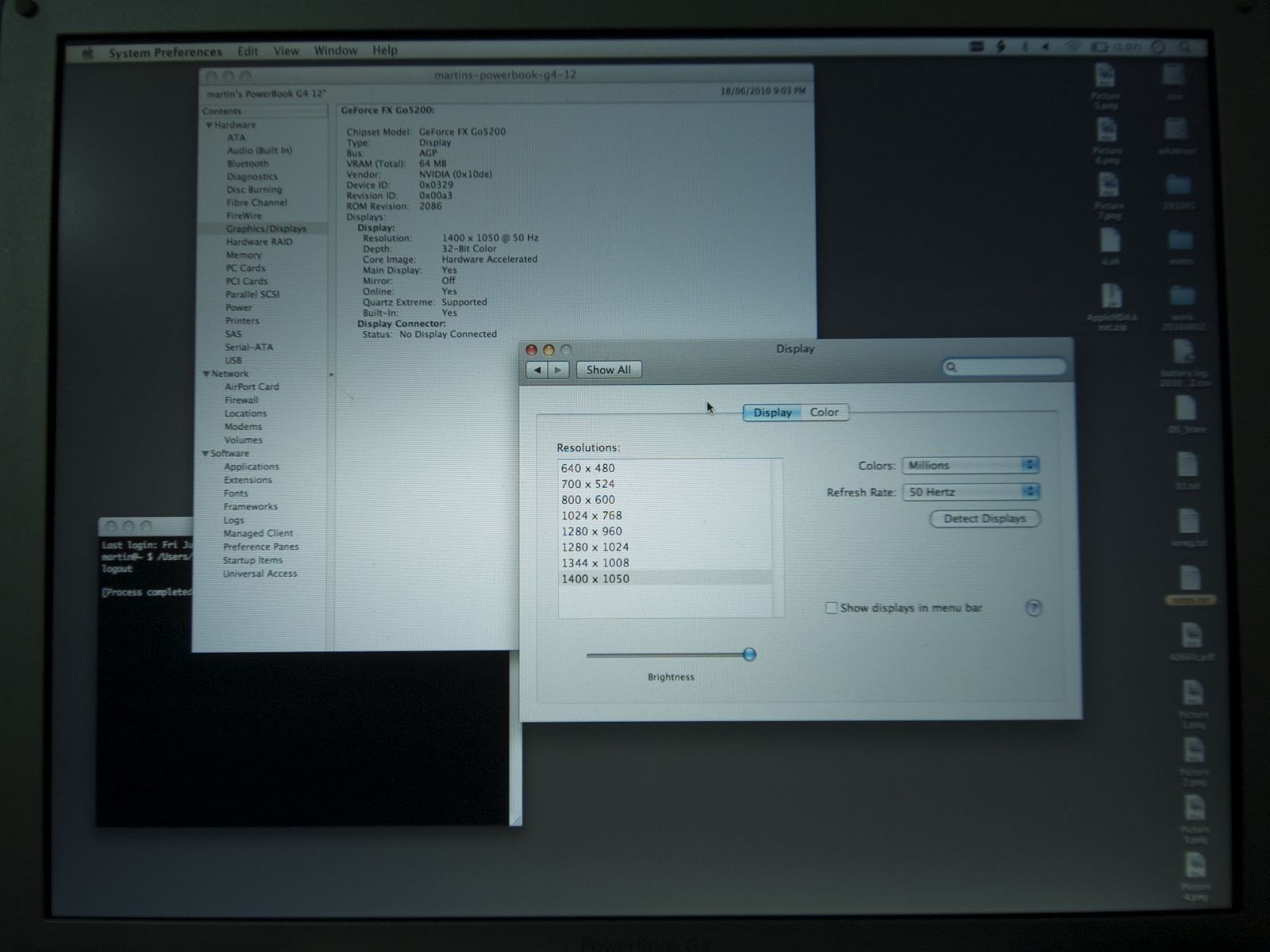Choose the 700 x 524 resolution
Viewport: 1270px width, 952px height.
pyautogui.click(x=665, y=484)
